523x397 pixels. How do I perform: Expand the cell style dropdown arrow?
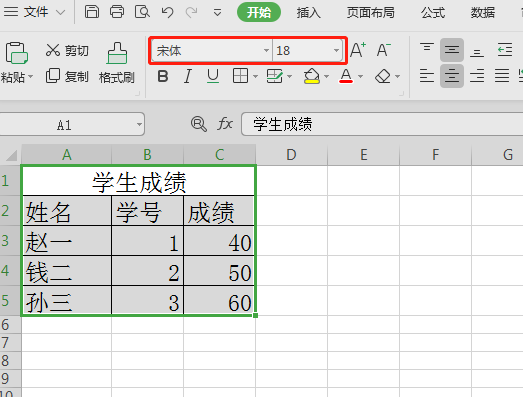[x=290, y=77]
